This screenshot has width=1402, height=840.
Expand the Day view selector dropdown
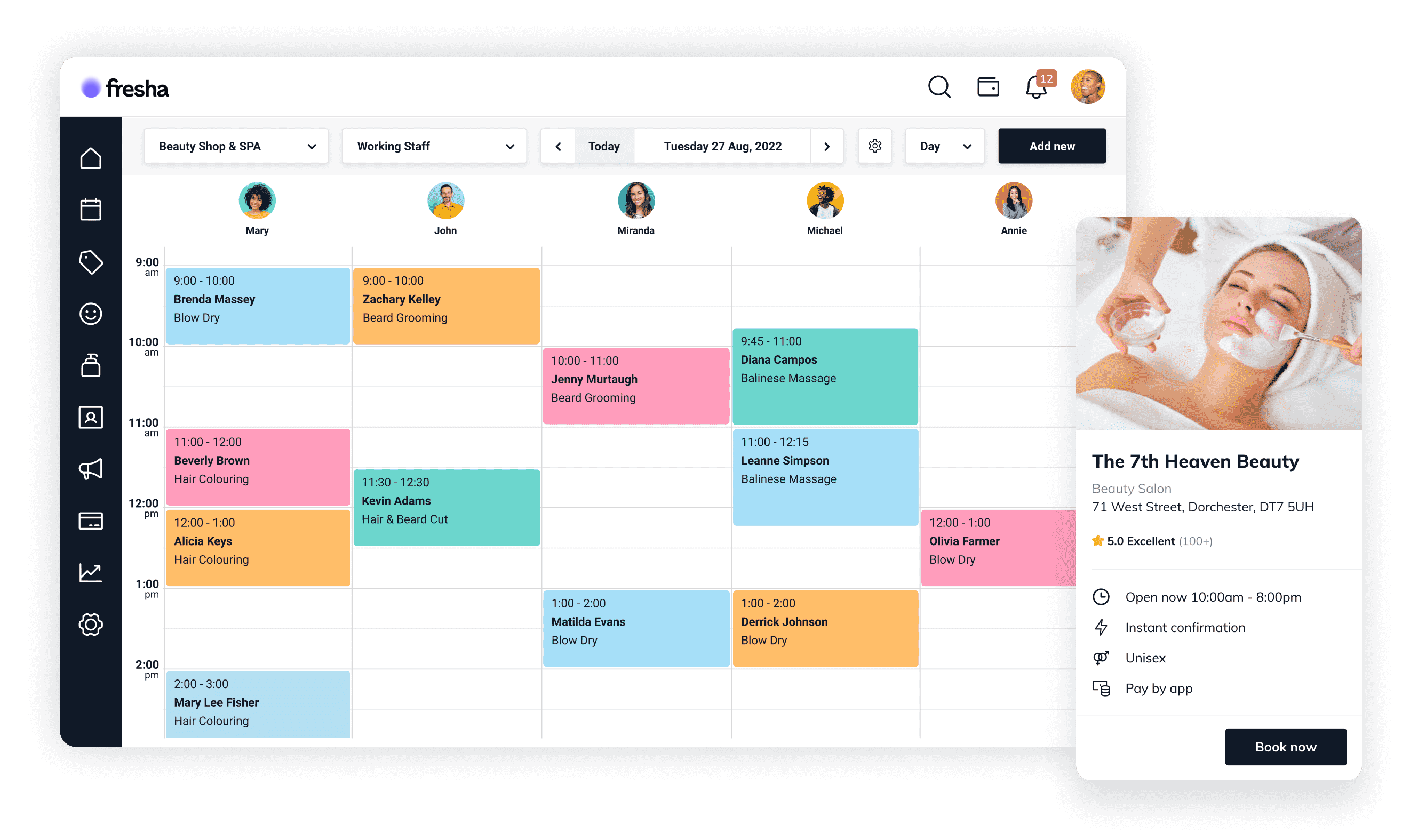pos(944,146)
